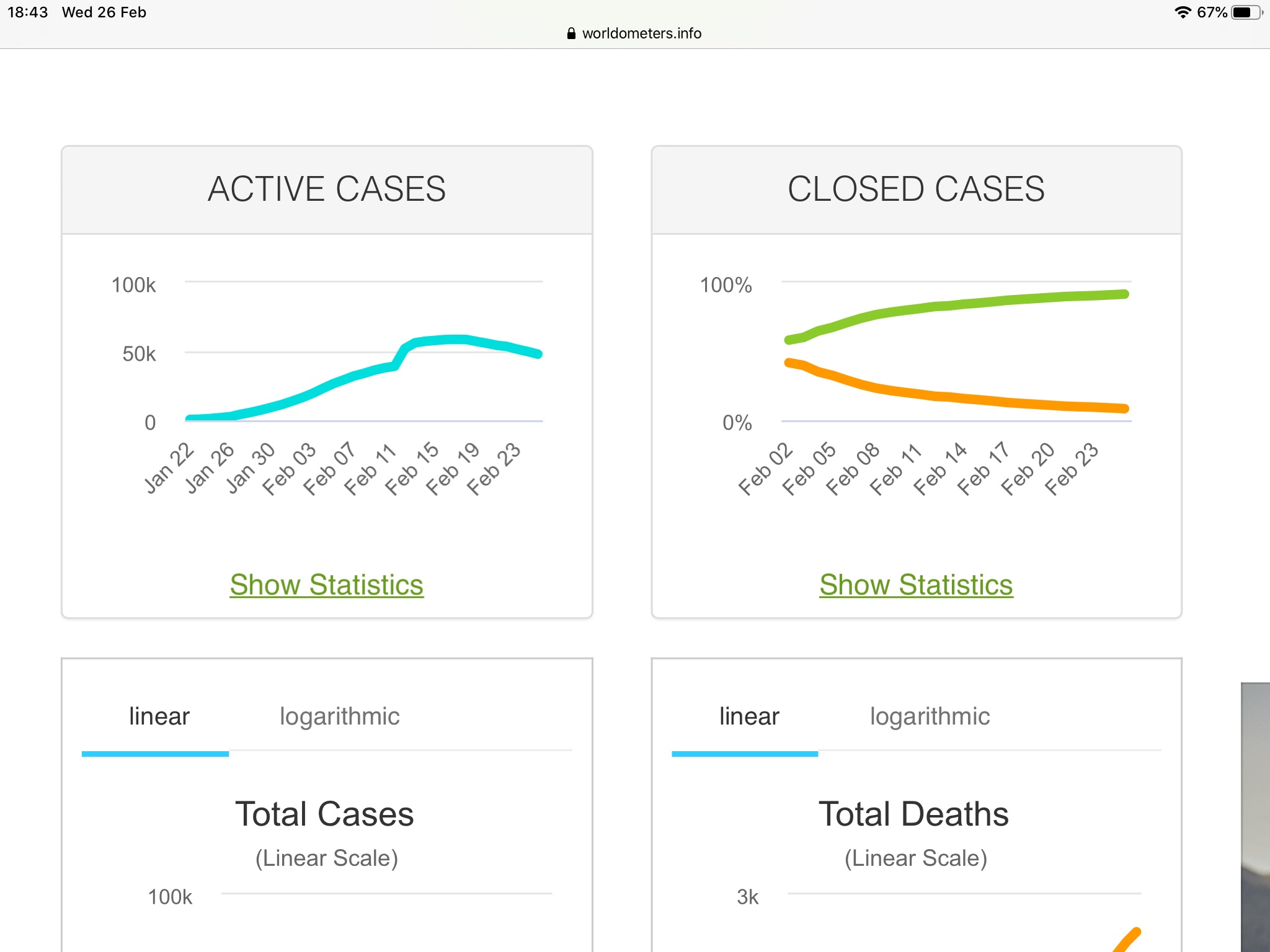Viewport: 1270px width, 952px height.
Task: Tap the battery indicator icon
Action: coord(1245,12)
